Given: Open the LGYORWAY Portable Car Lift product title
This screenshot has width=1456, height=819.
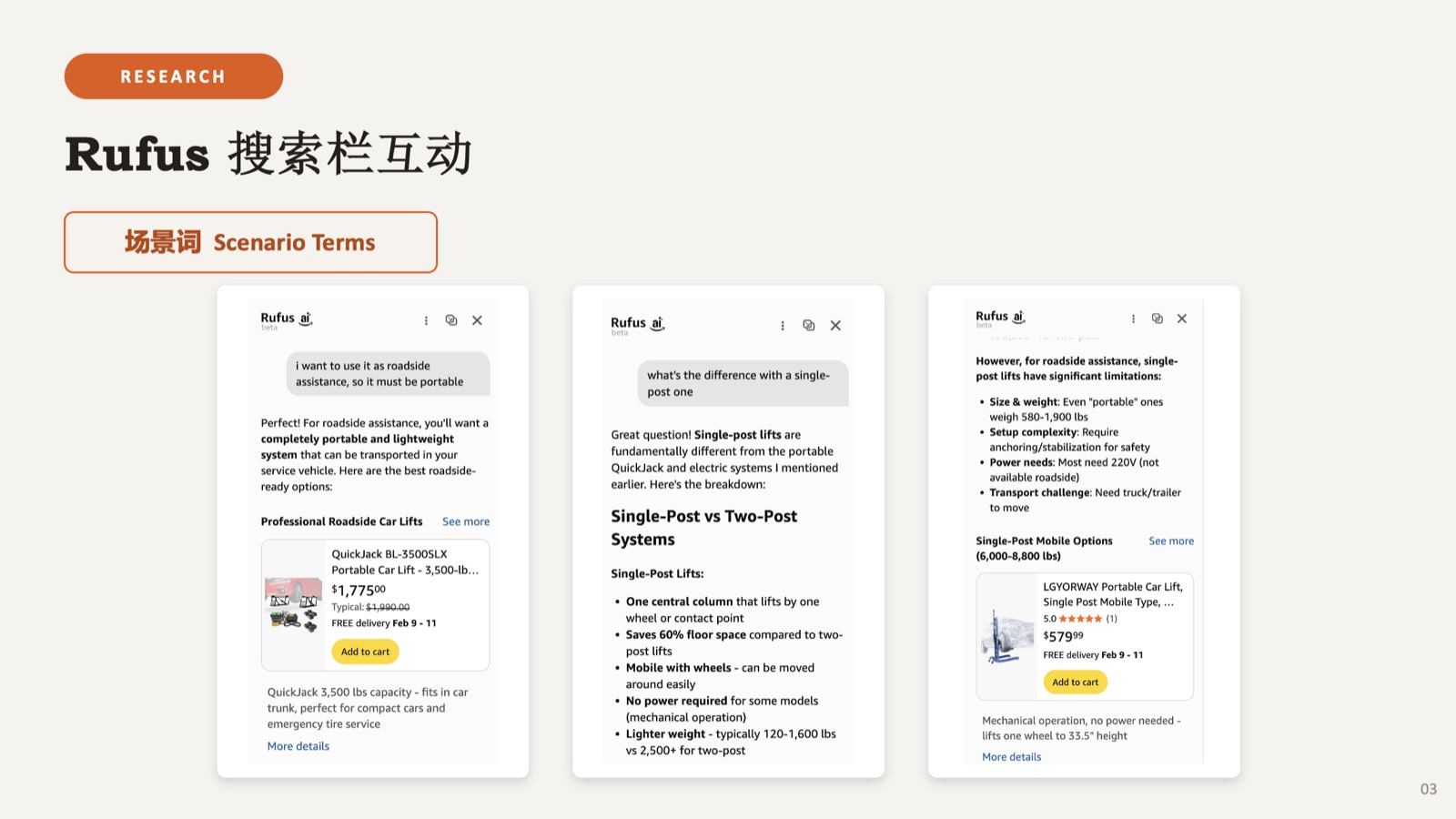Looking at the screenshot, I should [x=1113, y=594].
